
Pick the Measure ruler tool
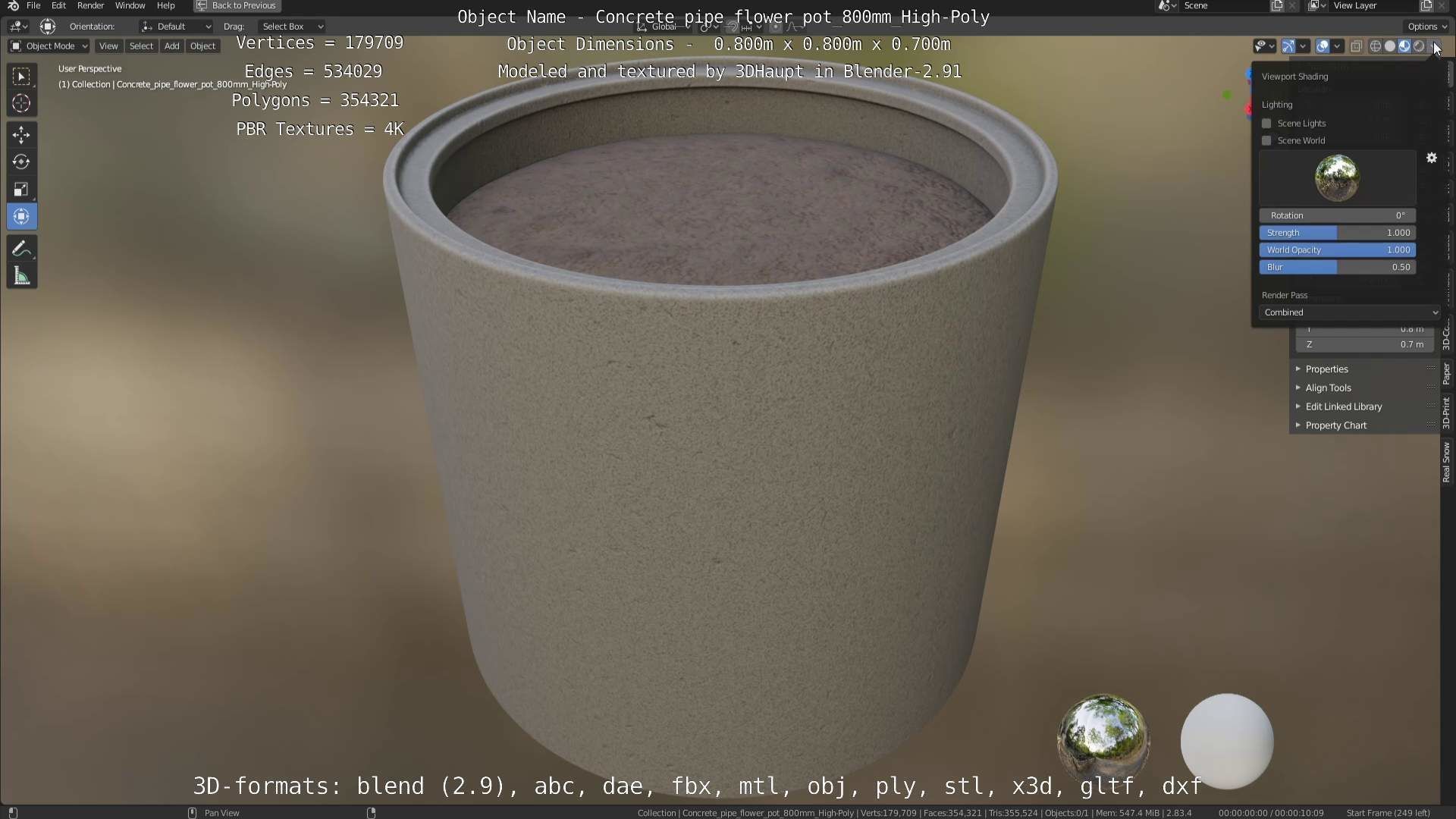[21, 276]
